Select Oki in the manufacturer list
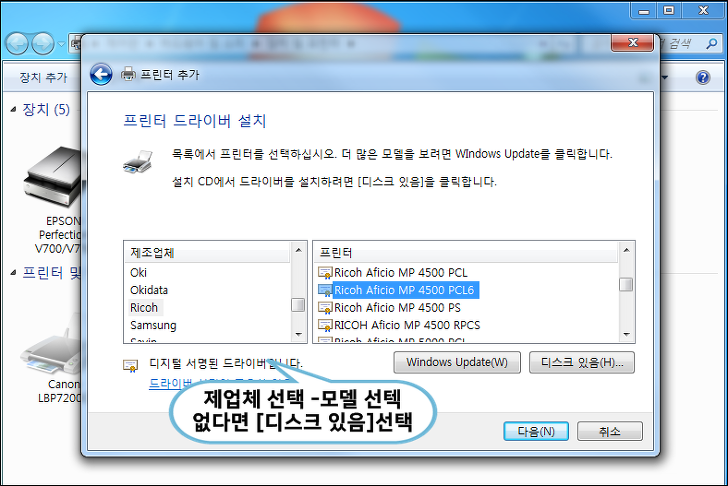This screenshot has height=486, width=728. (x=138, y=272)
